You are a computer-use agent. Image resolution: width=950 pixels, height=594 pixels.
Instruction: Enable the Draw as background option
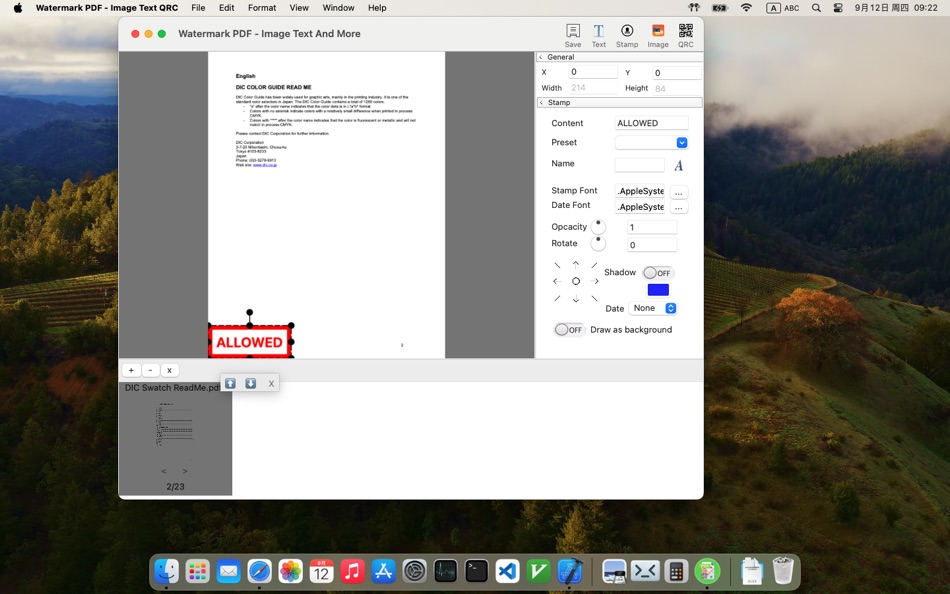(569, 329)
